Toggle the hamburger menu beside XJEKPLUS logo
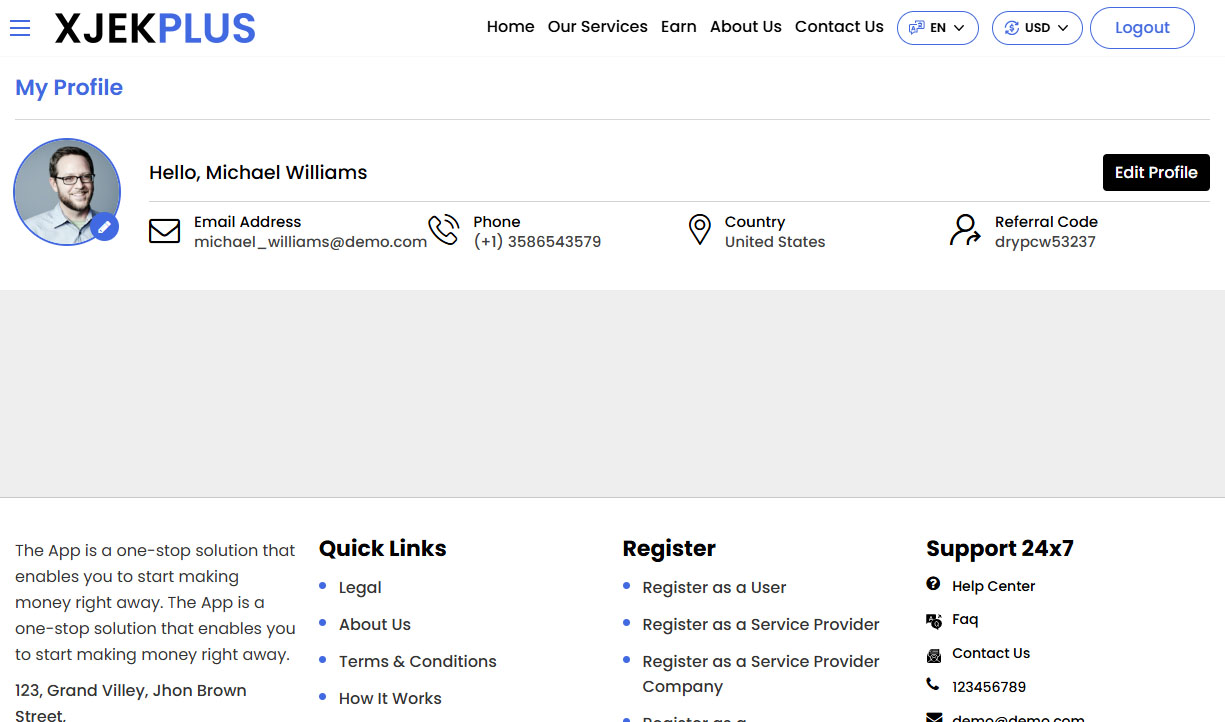This screenshot has width=1225, height=722. tap(20, 28)
